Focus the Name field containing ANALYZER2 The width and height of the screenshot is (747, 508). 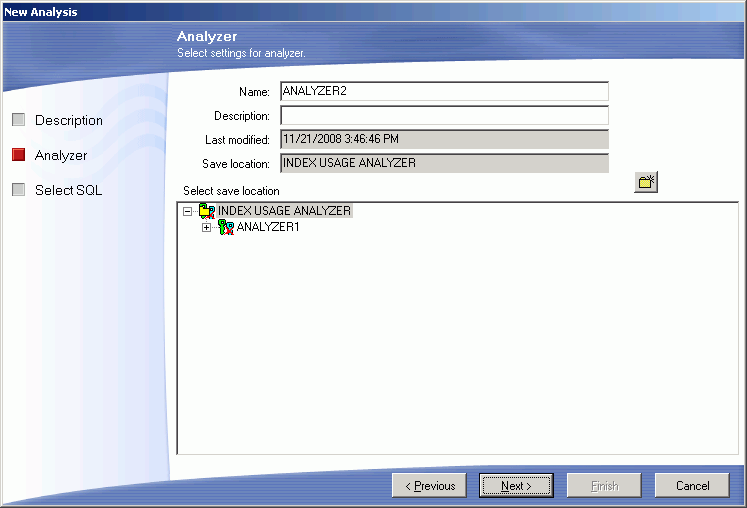(444, 91)
